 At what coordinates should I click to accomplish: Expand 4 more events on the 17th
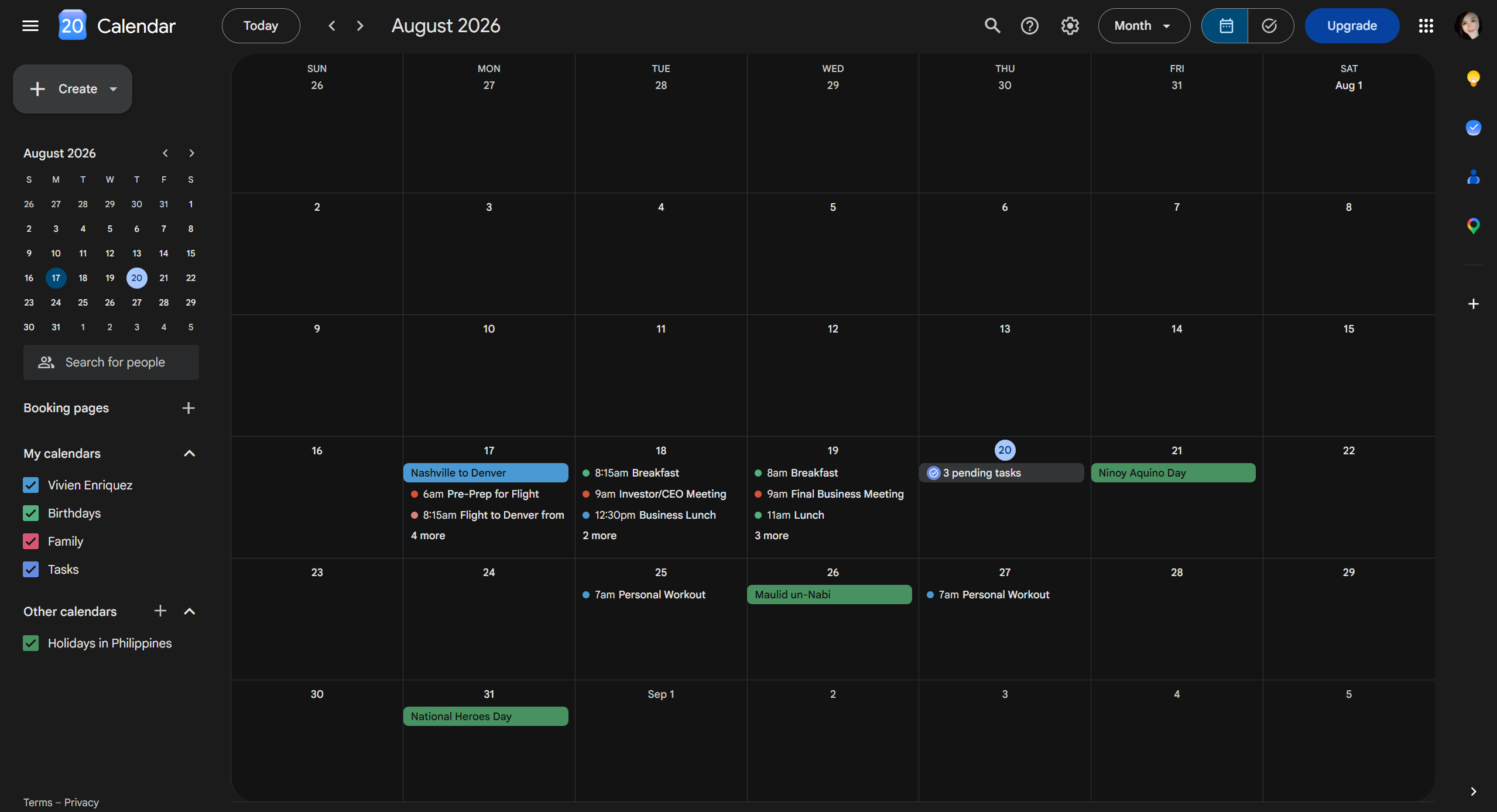[x=428, y=536]
